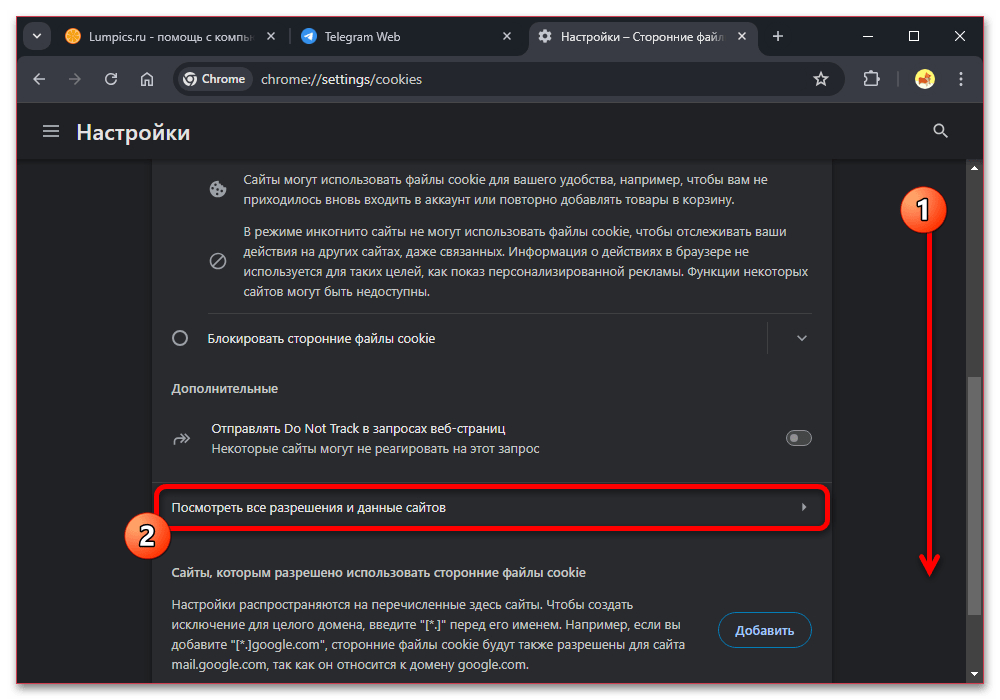Image resolution: width=1000 pixels, height=700 pixels.
Task: Open the tab search dropdown
Action: click(37, 36)
